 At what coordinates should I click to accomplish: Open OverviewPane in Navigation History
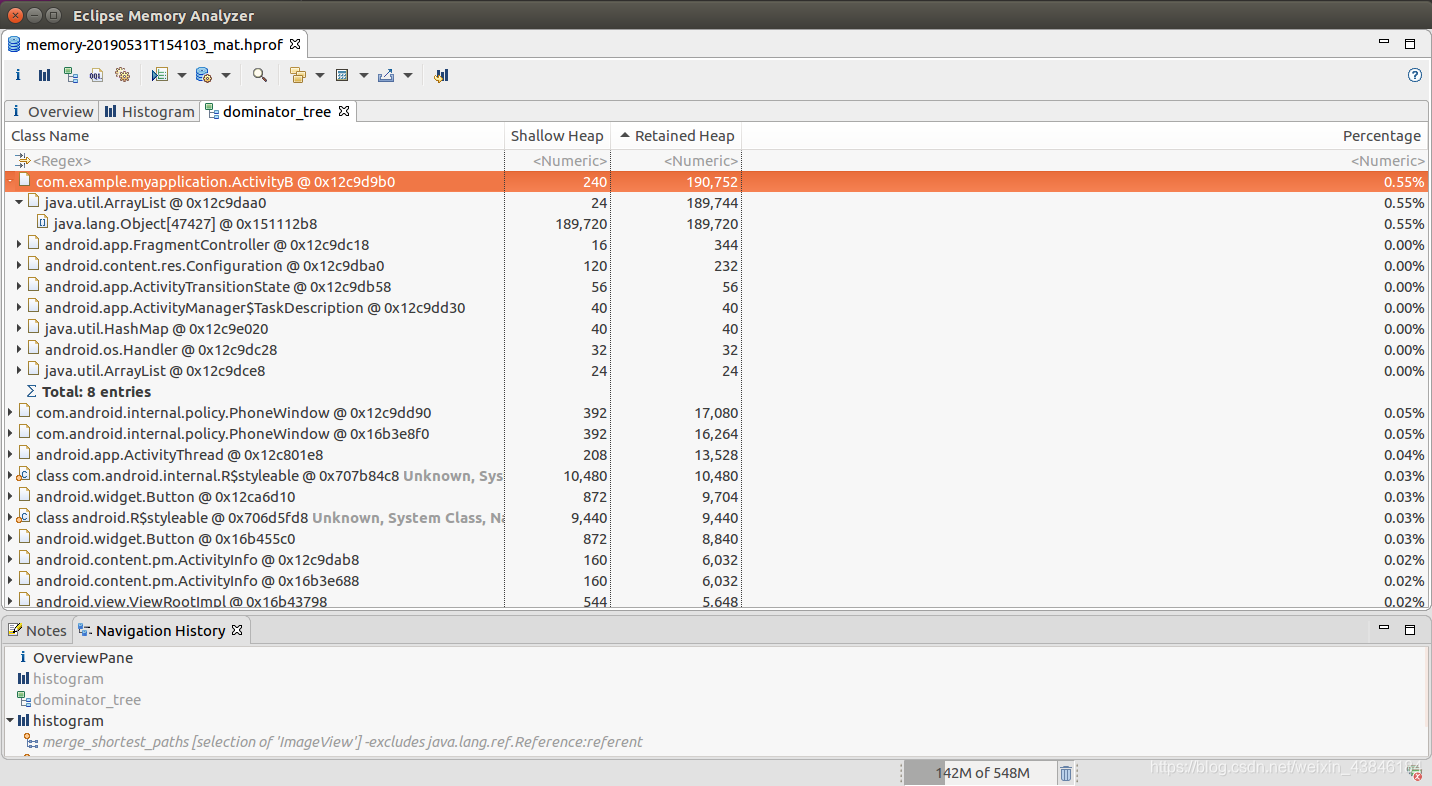coord(83,658)
